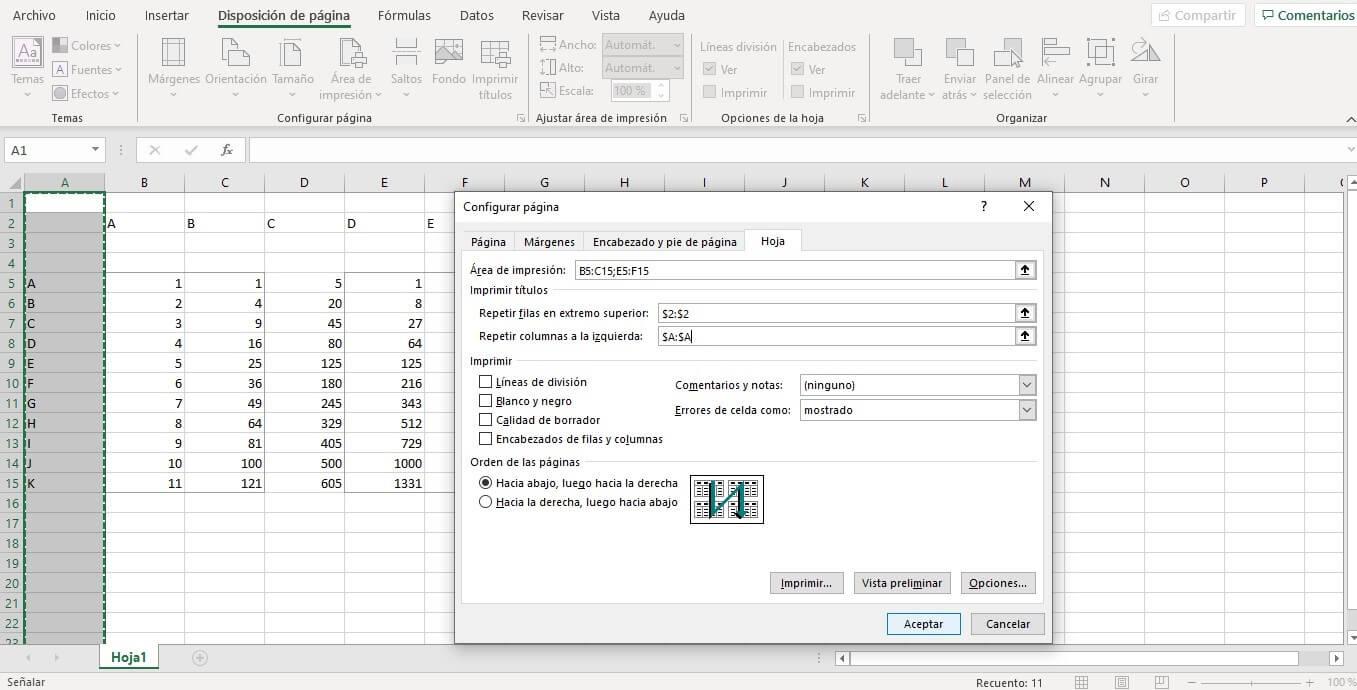Open the Orientación ribbon tool
This screenshot has width=1357, height=690.
[x=235, y=54]
